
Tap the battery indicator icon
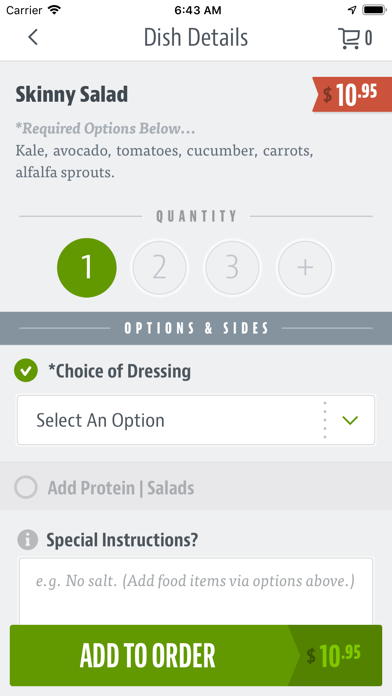374,10
